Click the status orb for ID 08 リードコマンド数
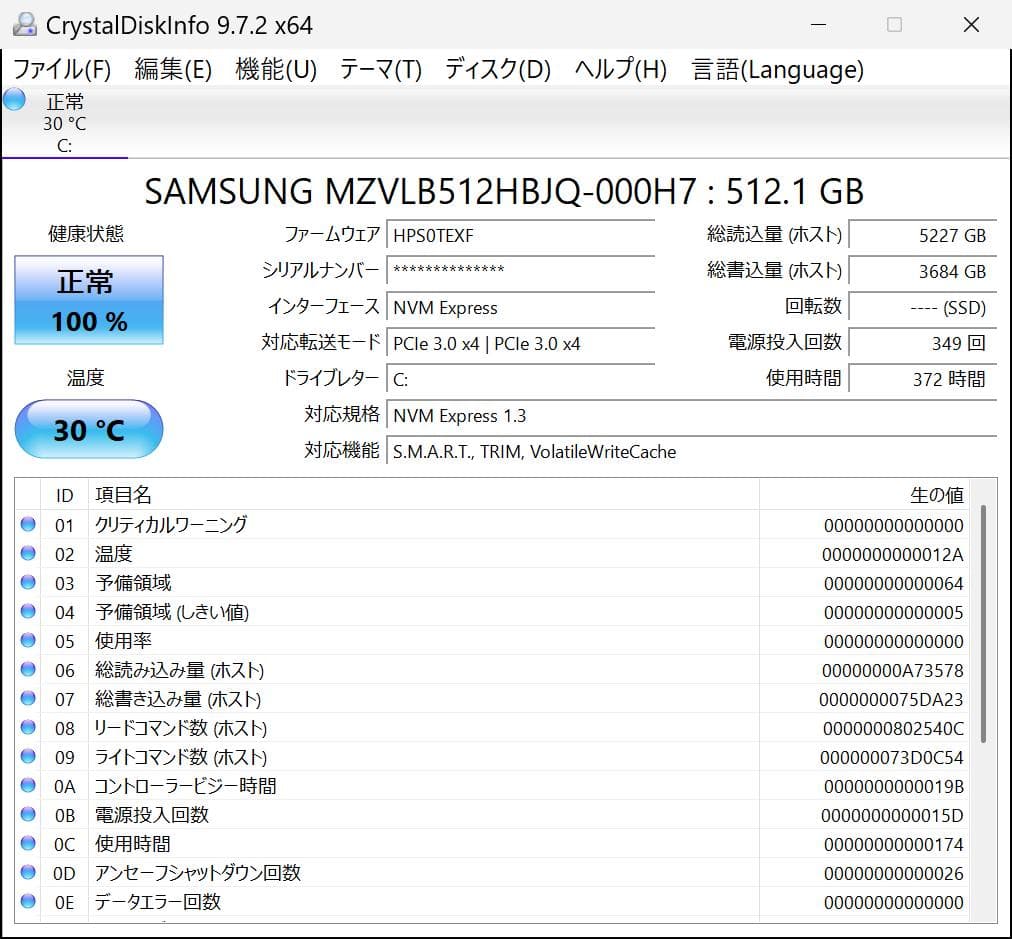 pyautogui.click(x=28, y=727)
